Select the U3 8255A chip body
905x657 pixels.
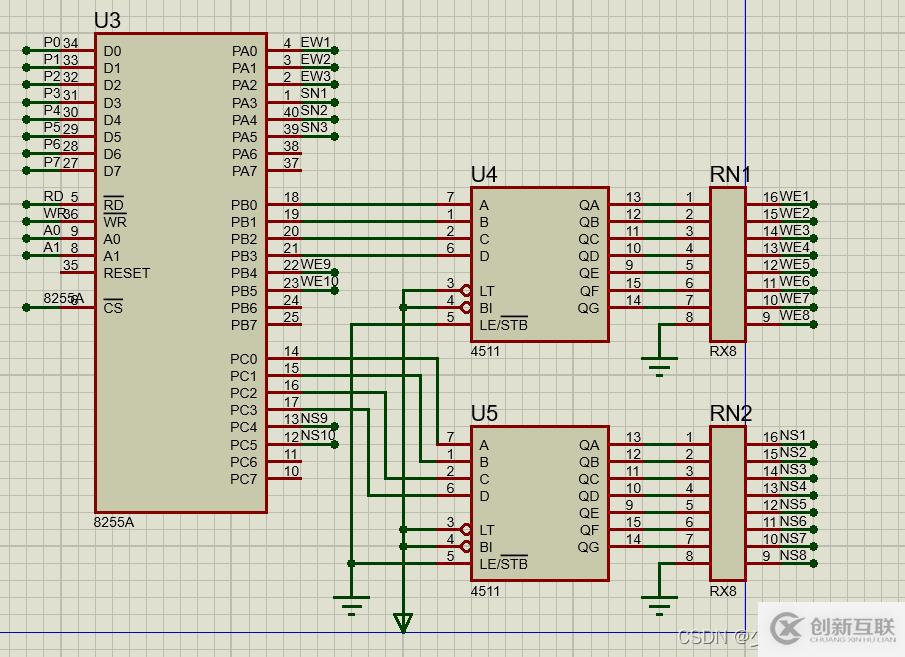pos(181,272)
